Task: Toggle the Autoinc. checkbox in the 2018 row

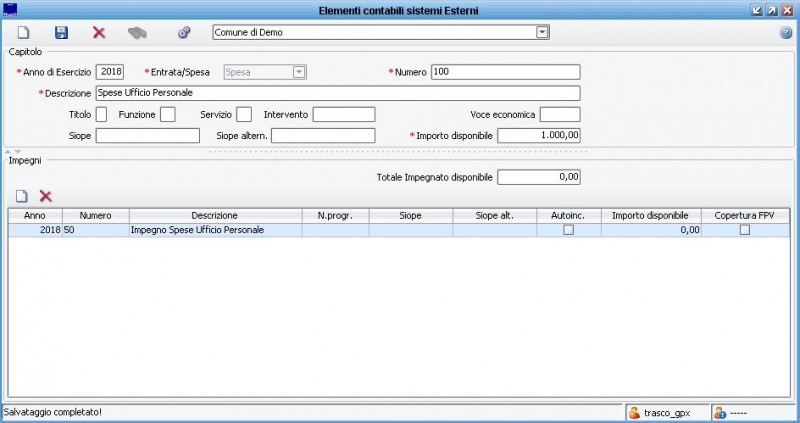Action: [568, 230]
